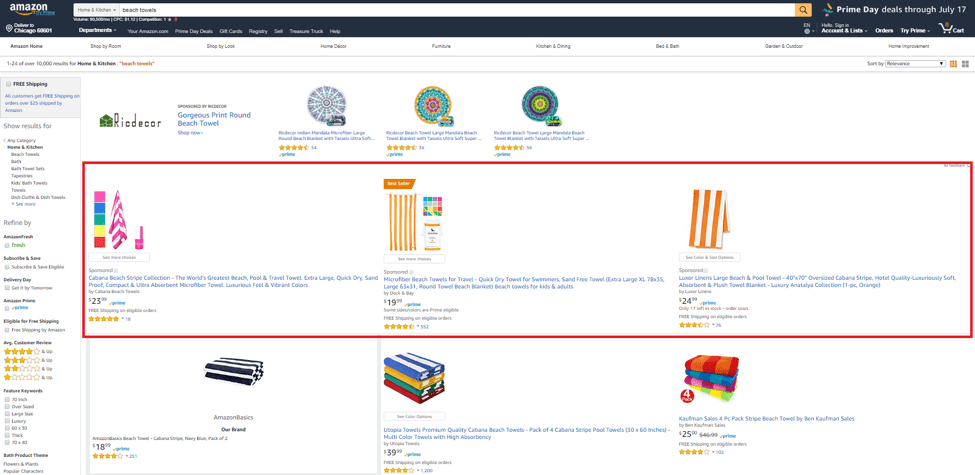Image resolution: width=975 pixels, height=475 pixels.
Task: Open the Sort by Relevance dropdown
Action: pos(915,64)
